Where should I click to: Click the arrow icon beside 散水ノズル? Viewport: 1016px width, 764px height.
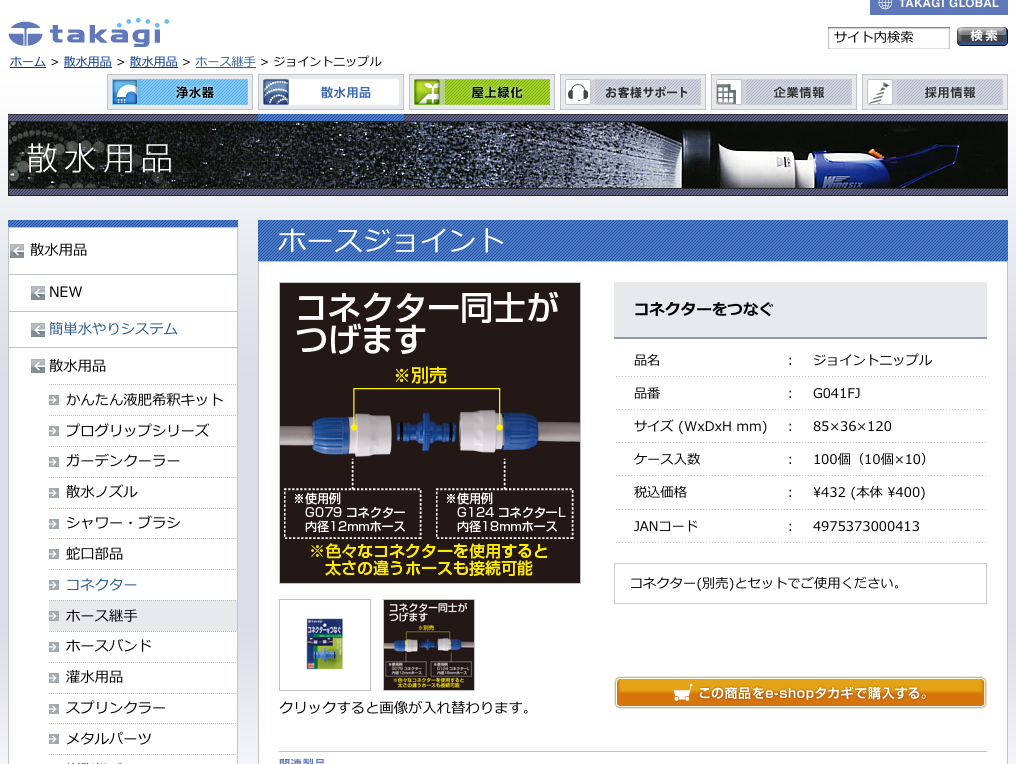(x=54, y=492)
